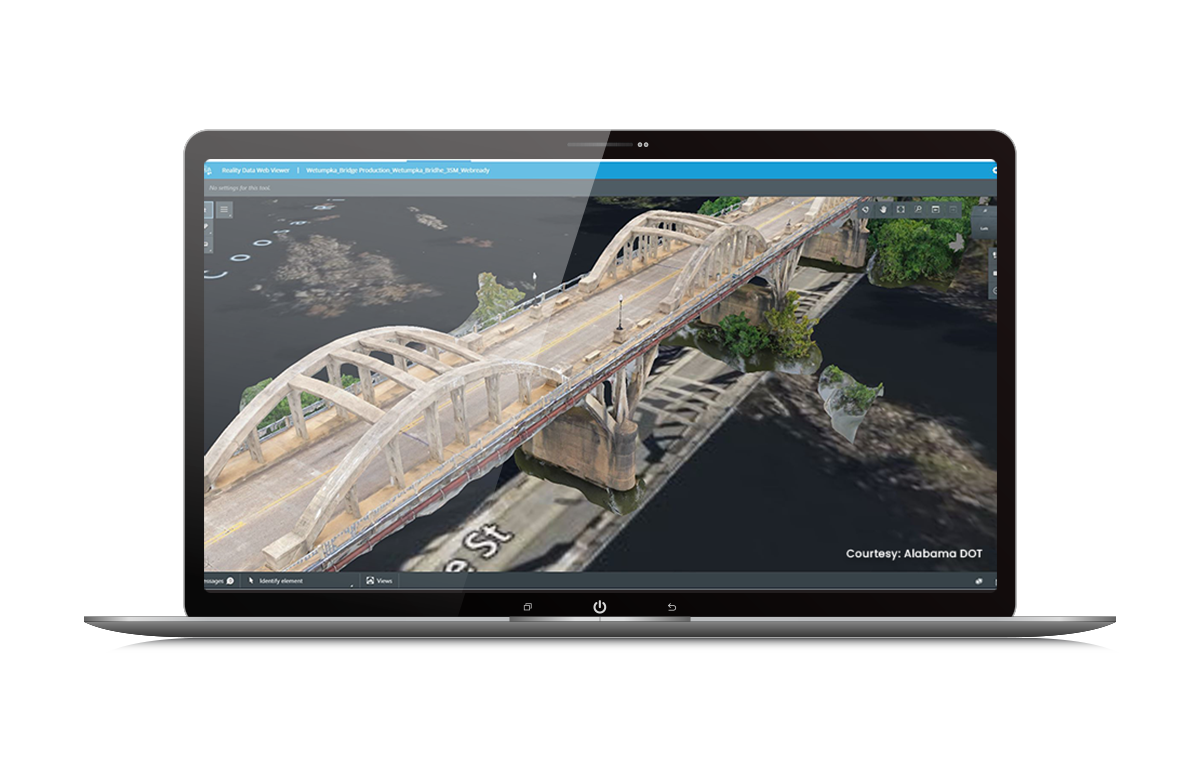
Task: Click the Window Area view icon
Action: pos(934,210)
